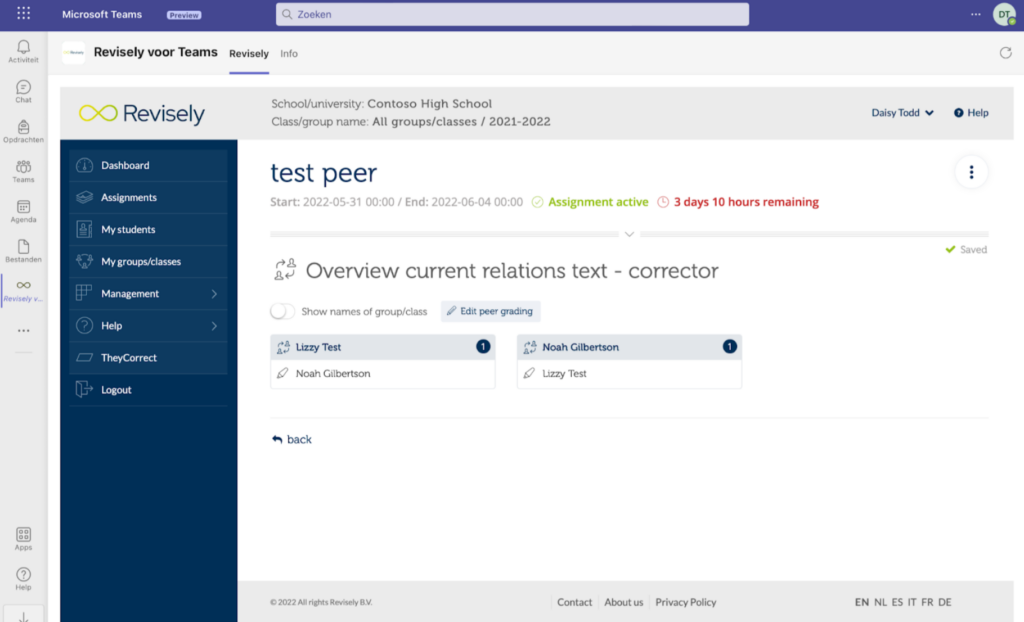Click the Zoeken search field

click(x=512, y=14)
